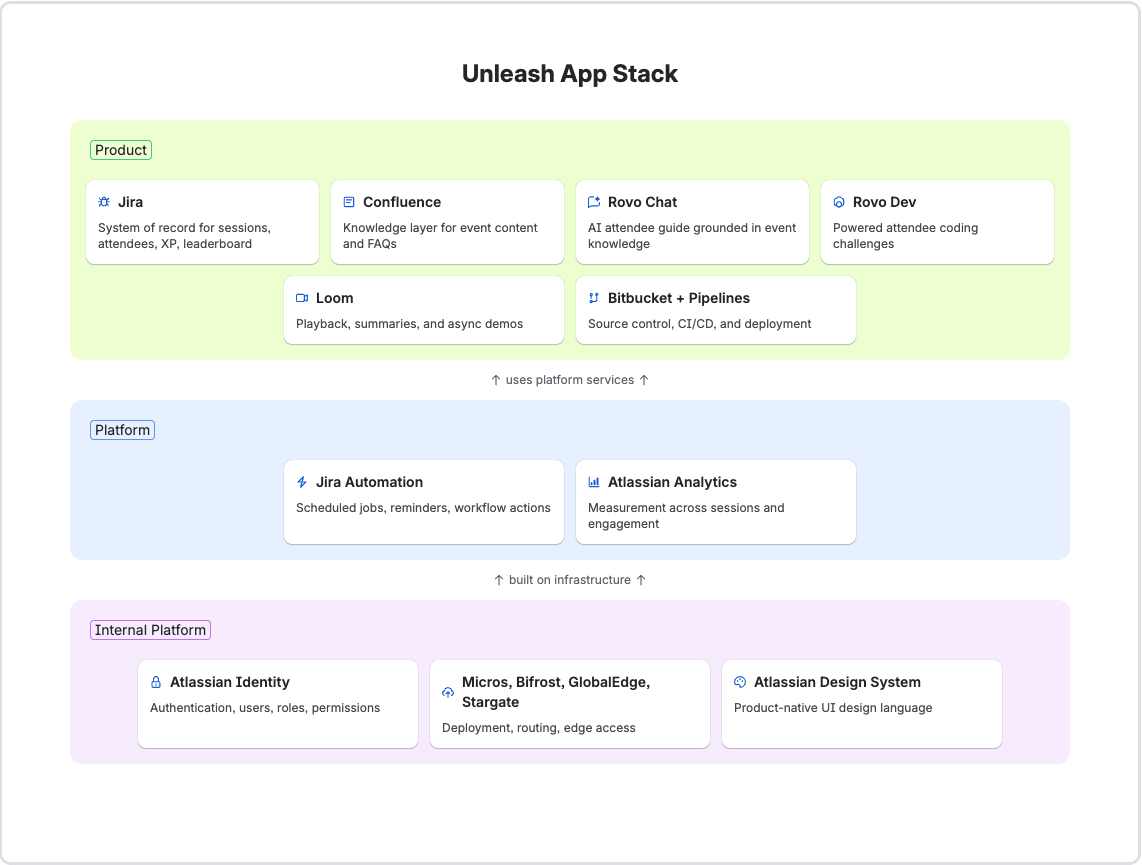Image resolution: width=1142 pixels, height=865 pixels.
Task: Click 'Measurement across sessions and engagement' text
Action: (x=686, y=516)
